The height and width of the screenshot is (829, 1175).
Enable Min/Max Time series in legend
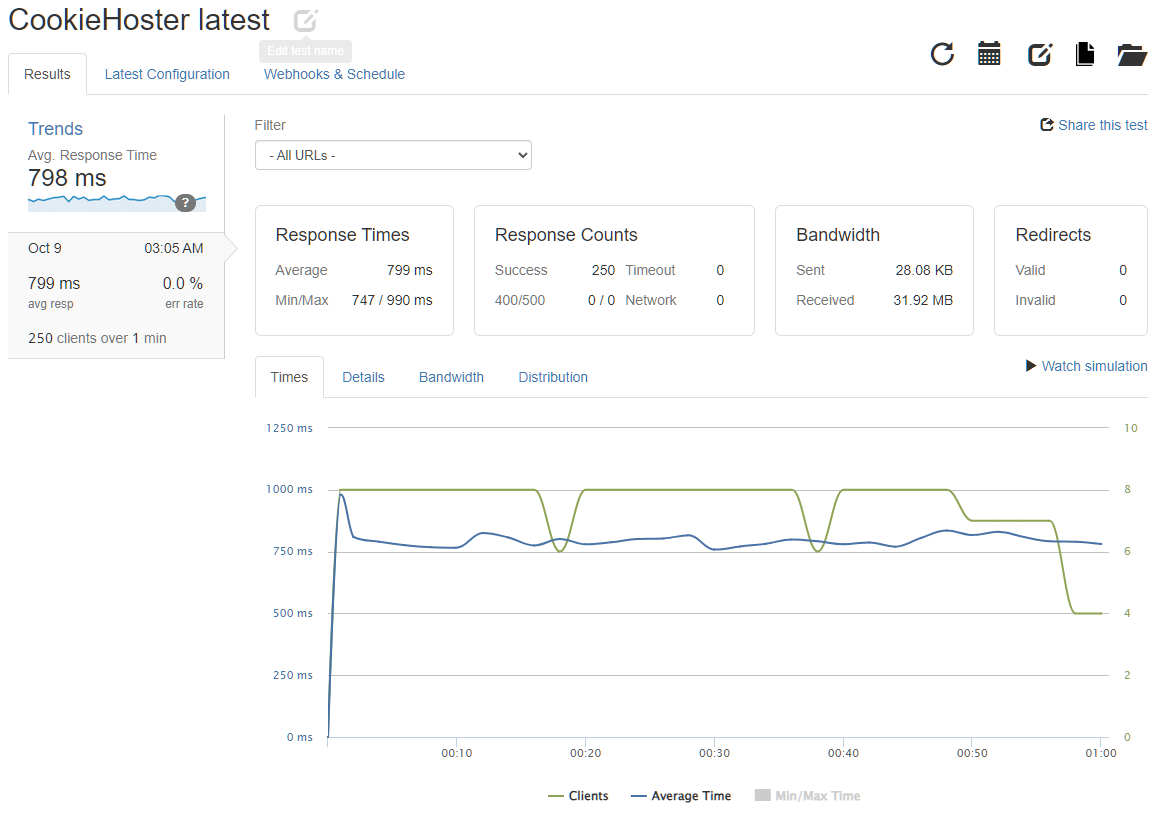click(807, 796)
